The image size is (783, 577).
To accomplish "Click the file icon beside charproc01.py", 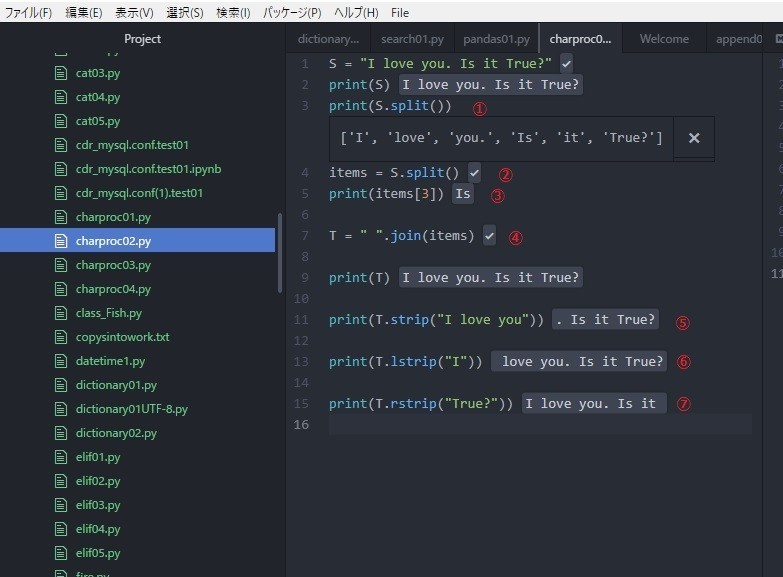I will pos(61,217).
